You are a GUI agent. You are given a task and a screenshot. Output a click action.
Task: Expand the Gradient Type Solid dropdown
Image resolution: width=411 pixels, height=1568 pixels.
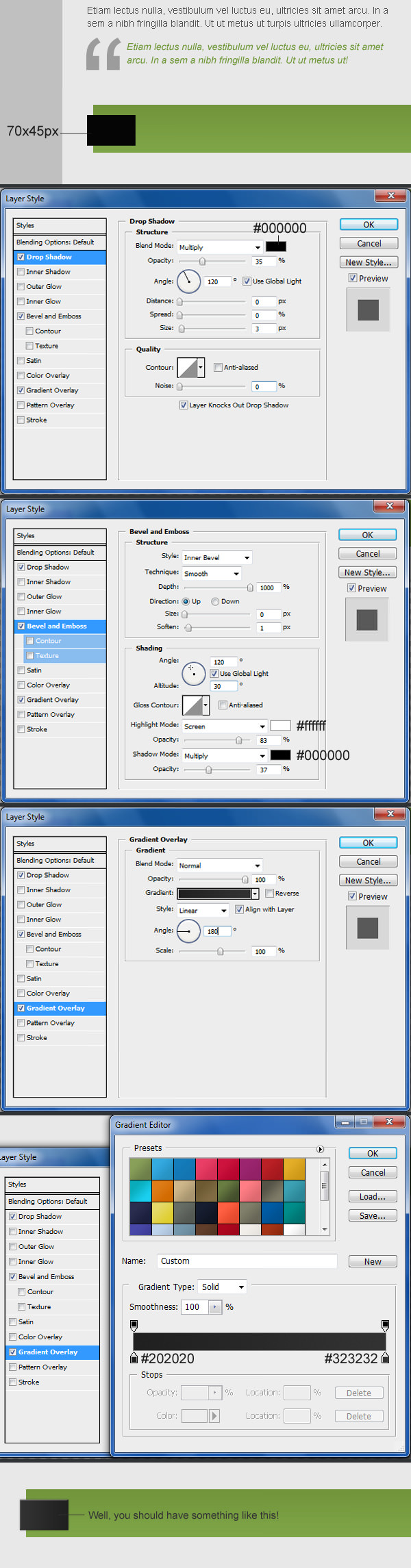point(222,1287)
